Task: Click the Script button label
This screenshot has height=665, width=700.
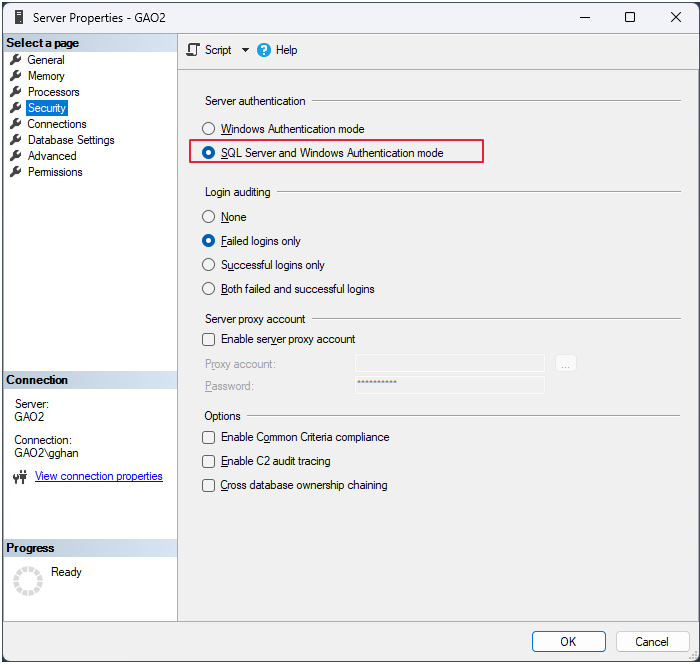Action: pos(218,50)
